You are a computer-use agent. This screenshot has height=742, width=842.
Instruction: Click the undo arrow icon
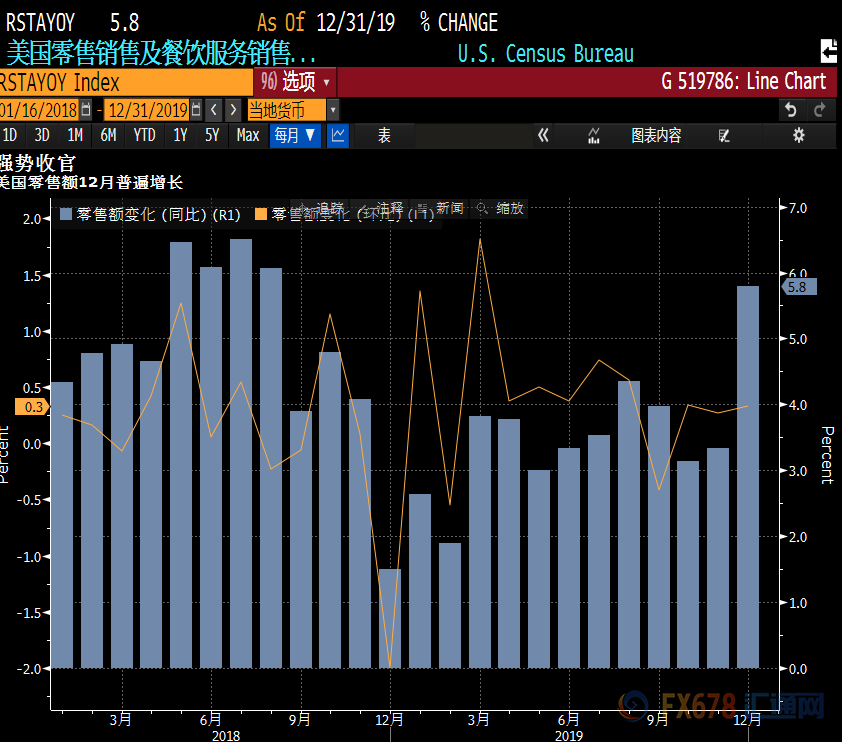(x=791, y=109)
